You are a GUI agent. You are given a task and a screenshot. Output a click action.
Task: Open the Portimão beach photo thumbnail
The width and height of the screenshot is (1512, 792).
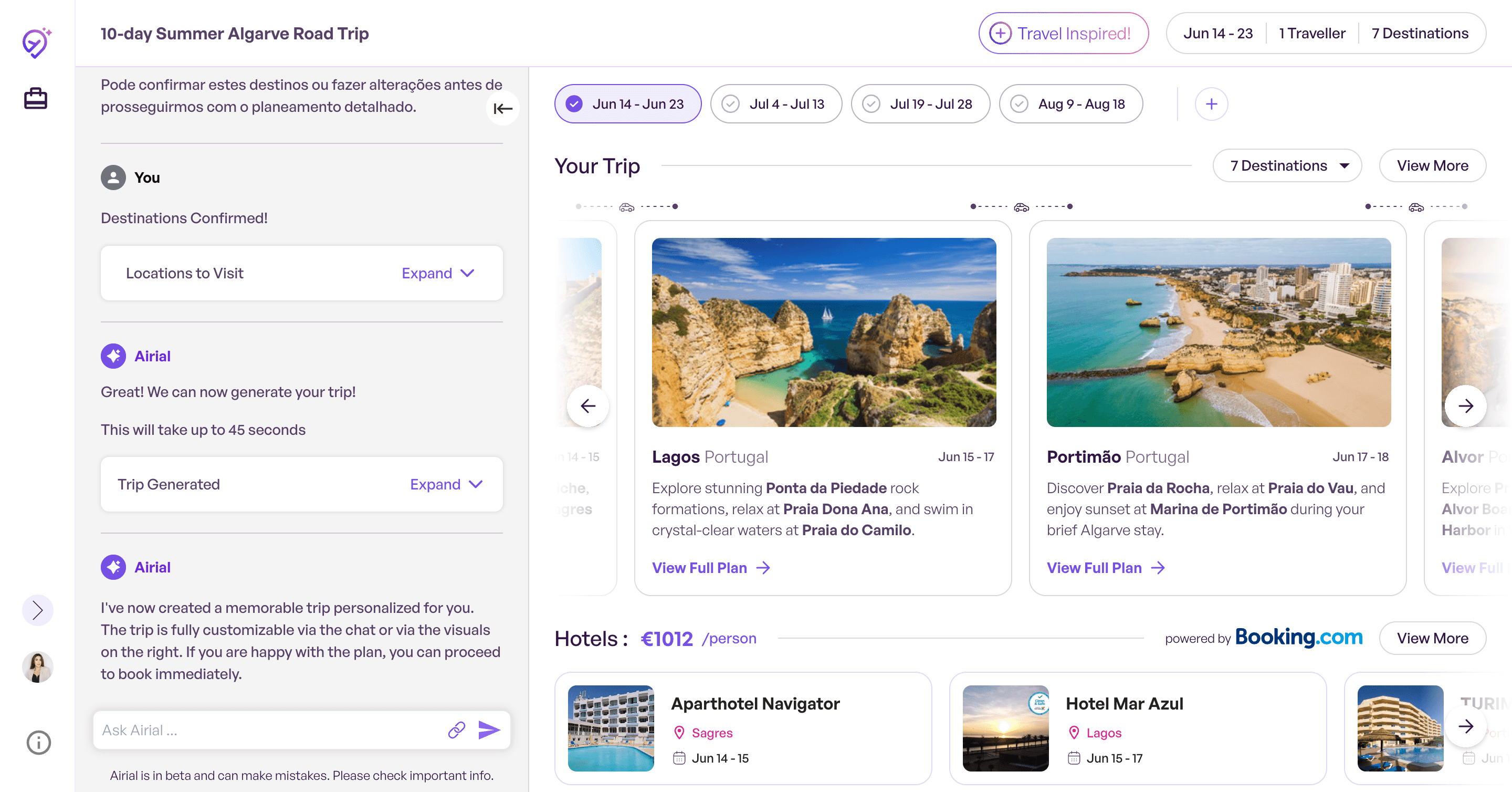(x=1219, y=332)
